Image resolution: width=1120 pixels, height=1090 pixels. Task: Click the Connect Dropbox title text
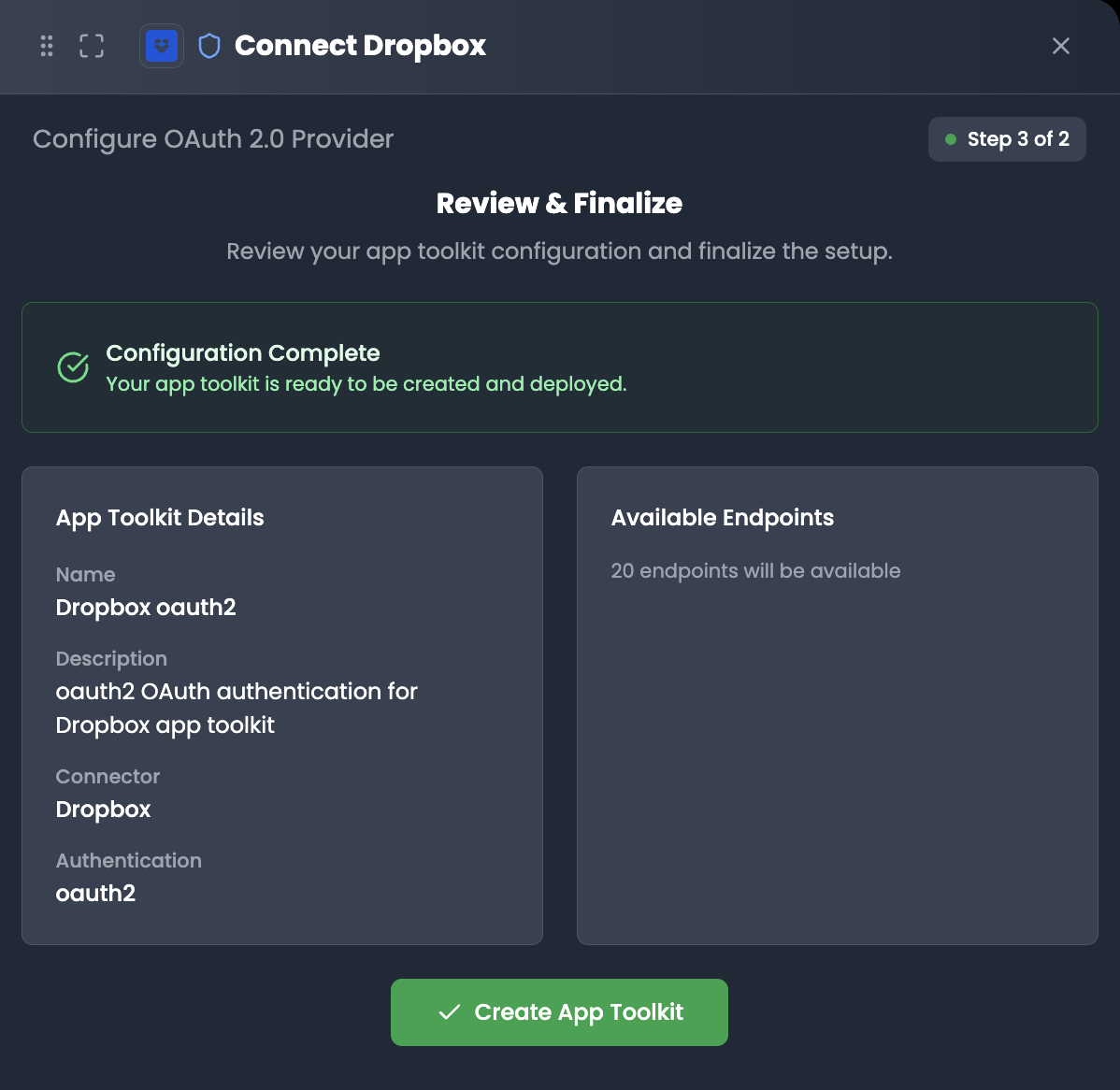pos(360,46)
